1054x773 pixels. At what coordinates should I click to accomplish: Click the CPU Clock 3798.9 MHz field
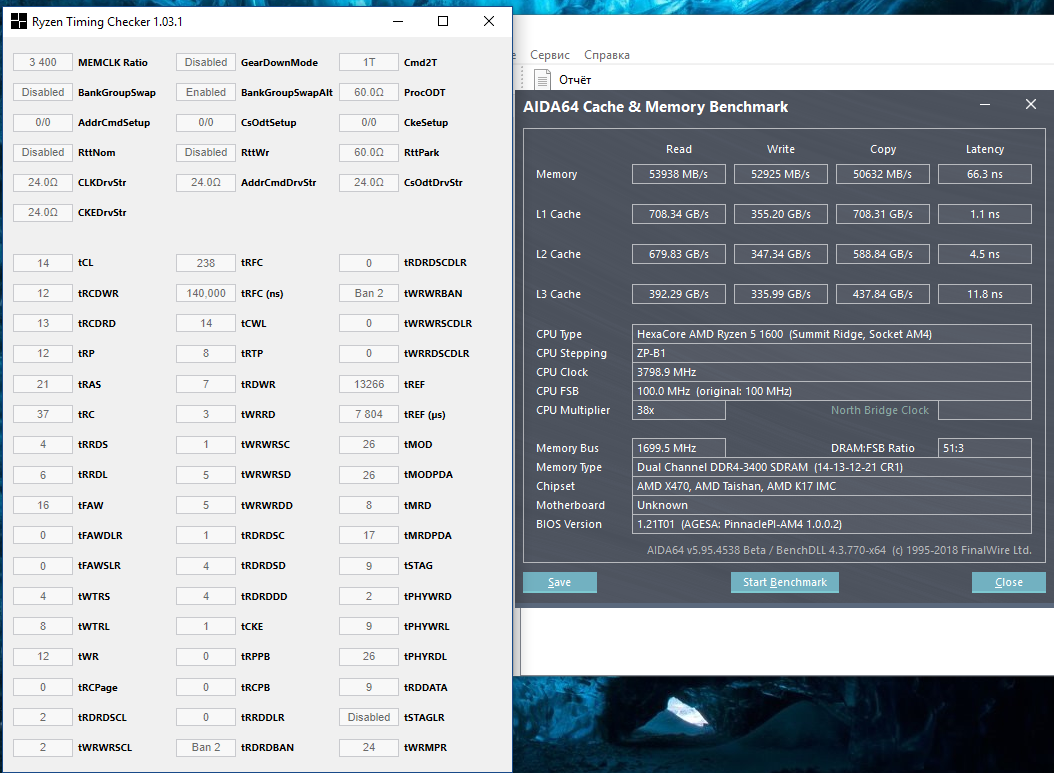[x=832, y=372]
